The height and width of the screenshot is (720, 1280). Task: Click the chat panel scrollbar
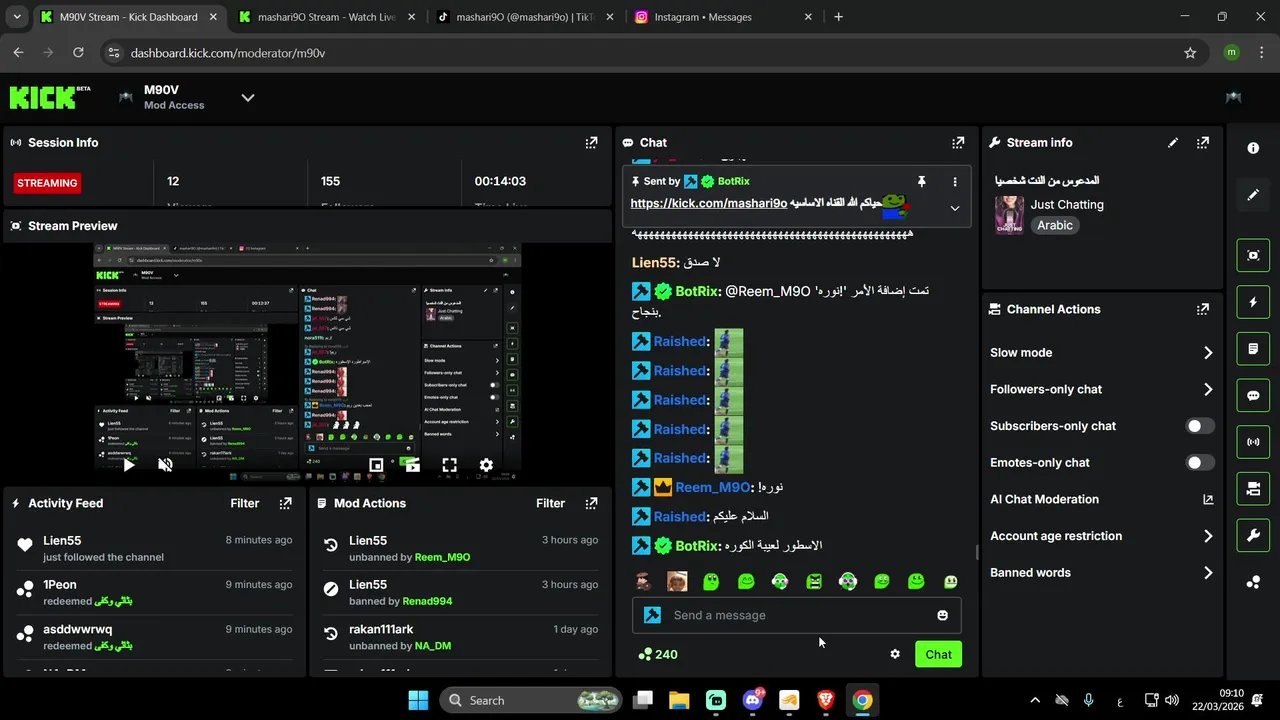pyautogui.click(x=976, y=552)
